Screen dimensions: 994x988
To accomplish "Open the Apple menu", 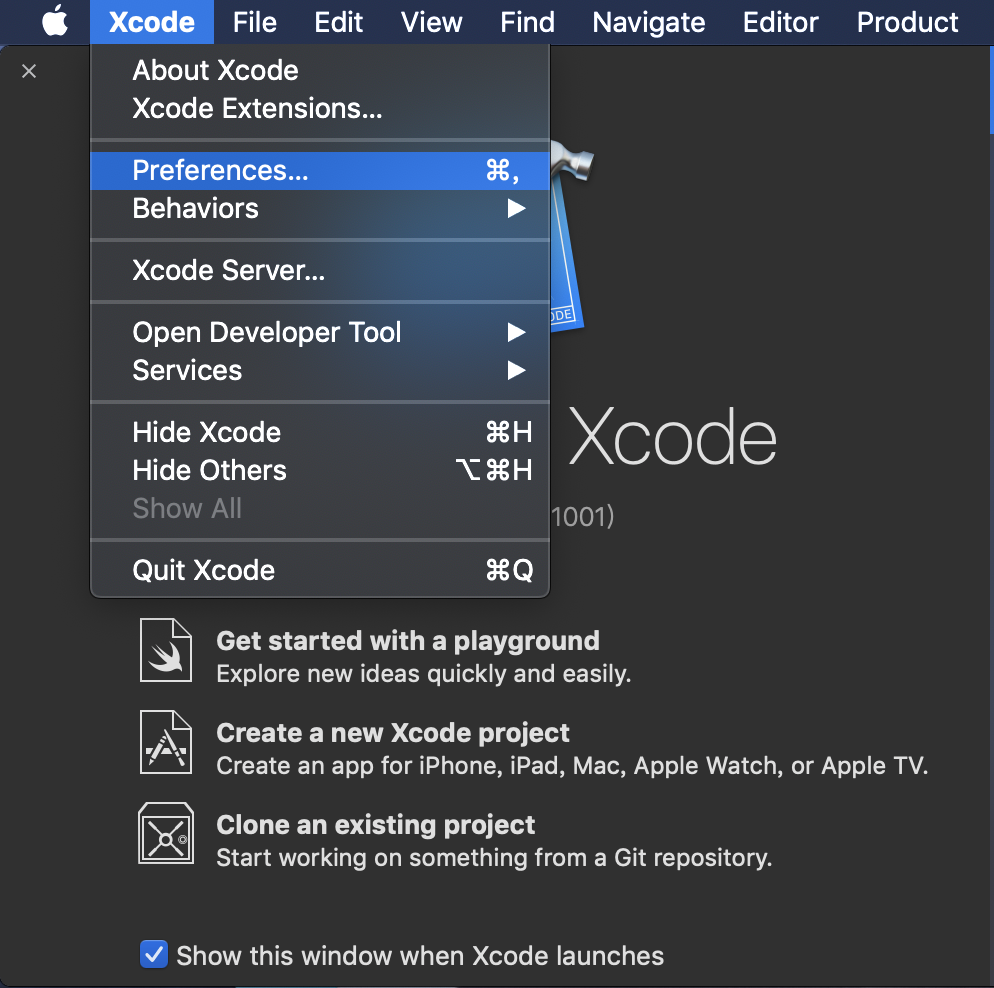I will tap(55, 22).
